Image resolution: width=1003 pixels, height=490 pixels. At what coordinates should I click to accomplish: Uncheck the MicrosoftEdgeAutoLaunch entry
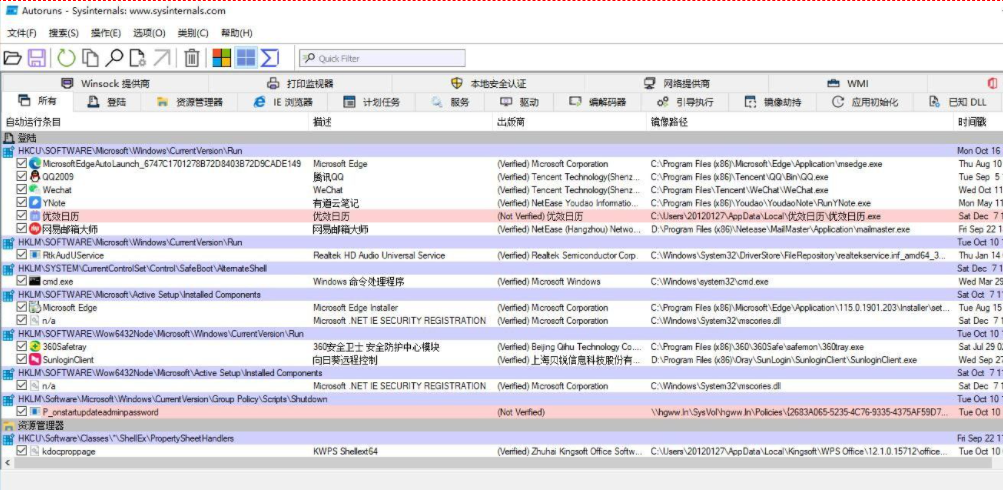(22, 164)
